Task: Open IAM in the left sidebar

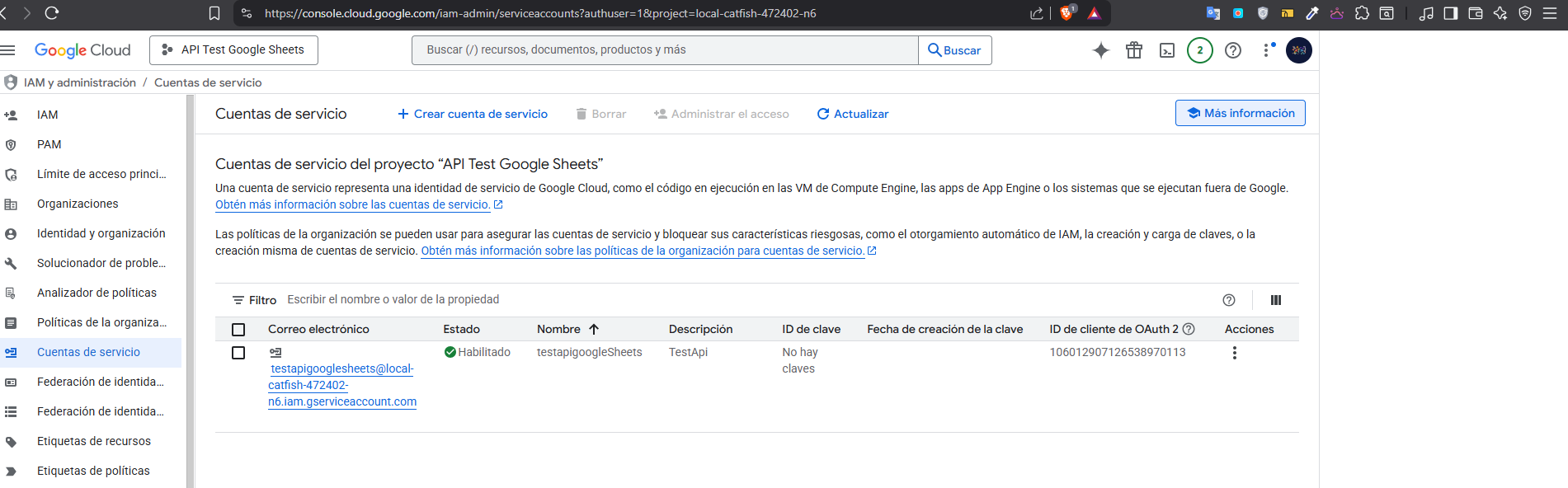Action: click(48, 115)
